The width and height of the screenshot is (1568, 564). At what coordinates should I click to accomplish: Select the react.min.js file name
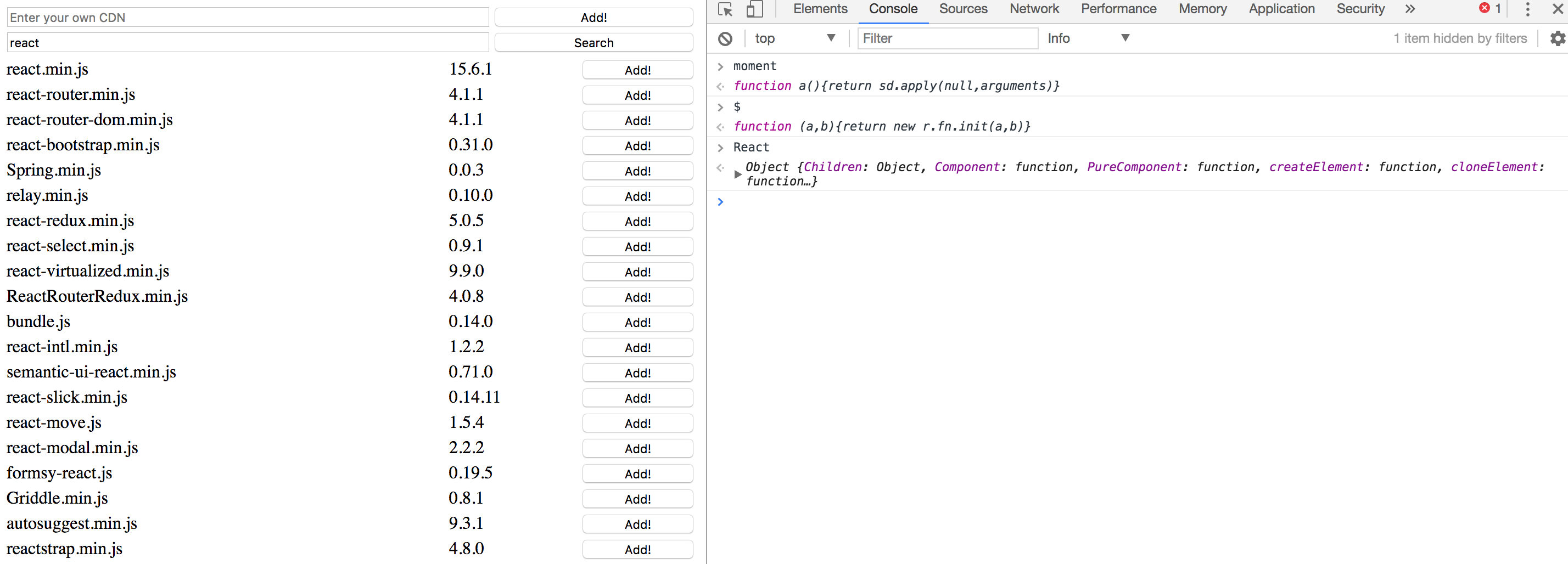click(47, 69)
